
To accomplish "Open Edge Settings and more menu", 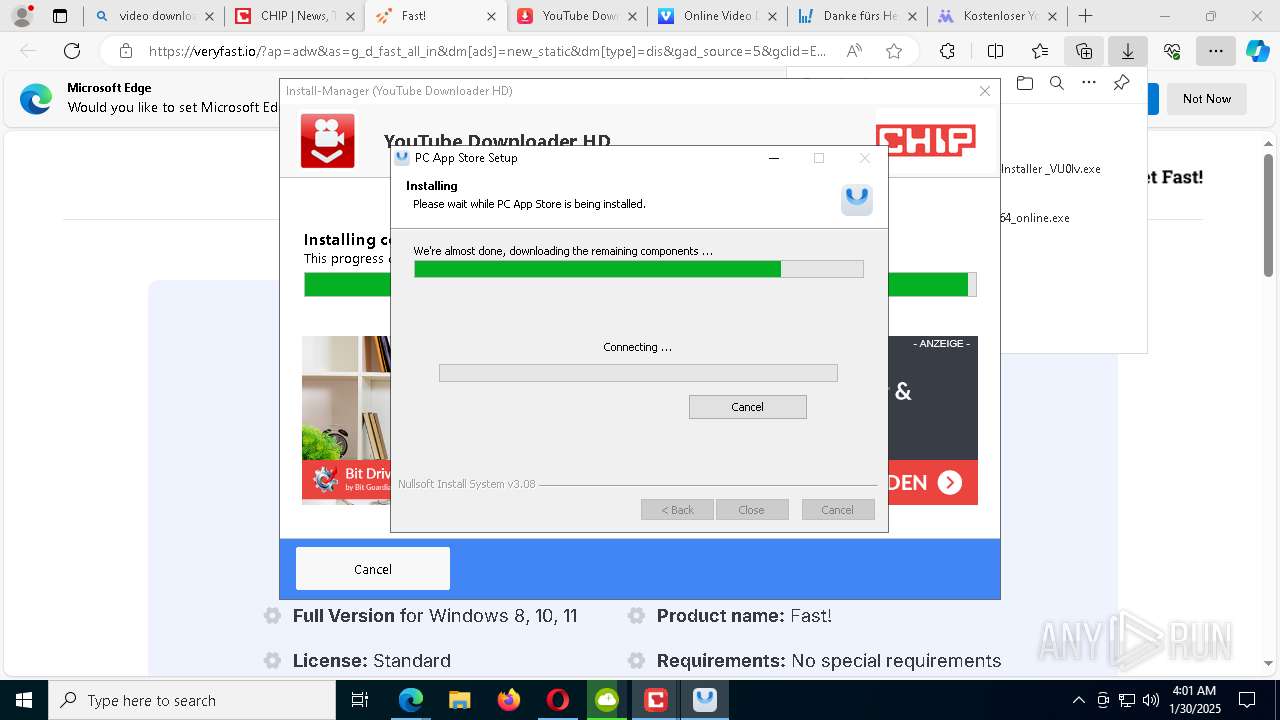I will (1215, 51).
